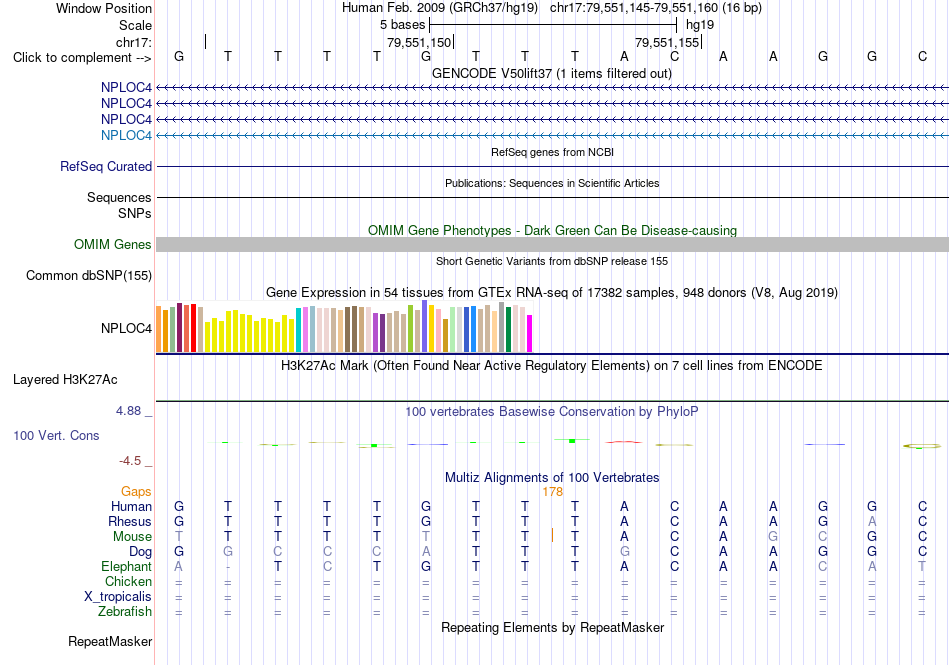Open 'Publications: Sequences in Scientific Articles' title
The width and height of the screenshot is (950, 665).
click(x=552, y=183)
